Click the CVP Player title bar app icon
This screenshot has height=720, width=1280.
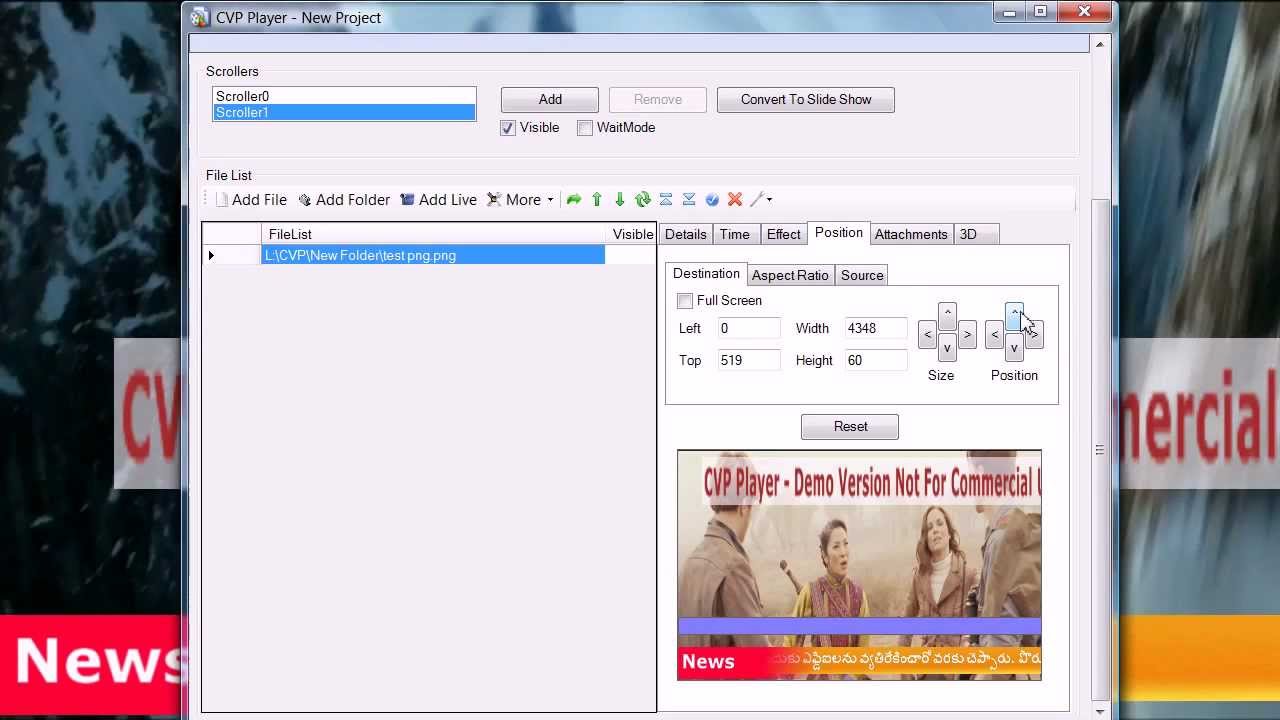click(x=200, y=17)
